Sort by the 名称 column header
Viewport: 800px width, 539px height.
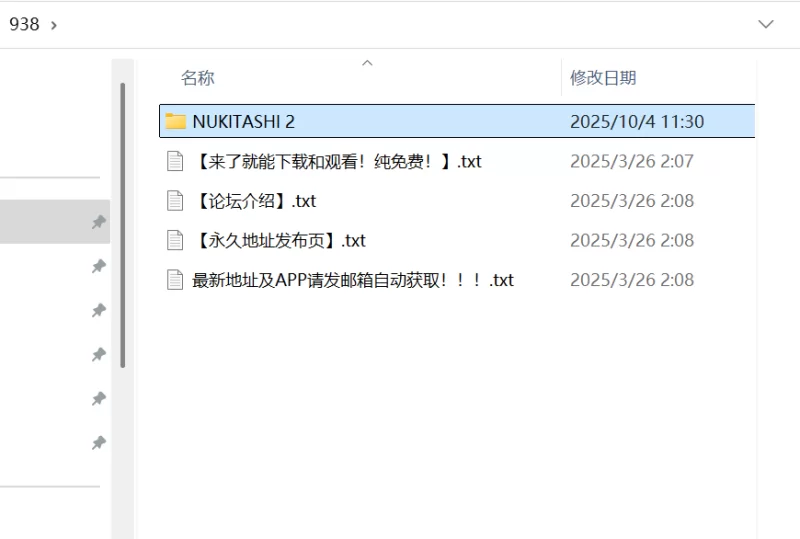point(197,78)
